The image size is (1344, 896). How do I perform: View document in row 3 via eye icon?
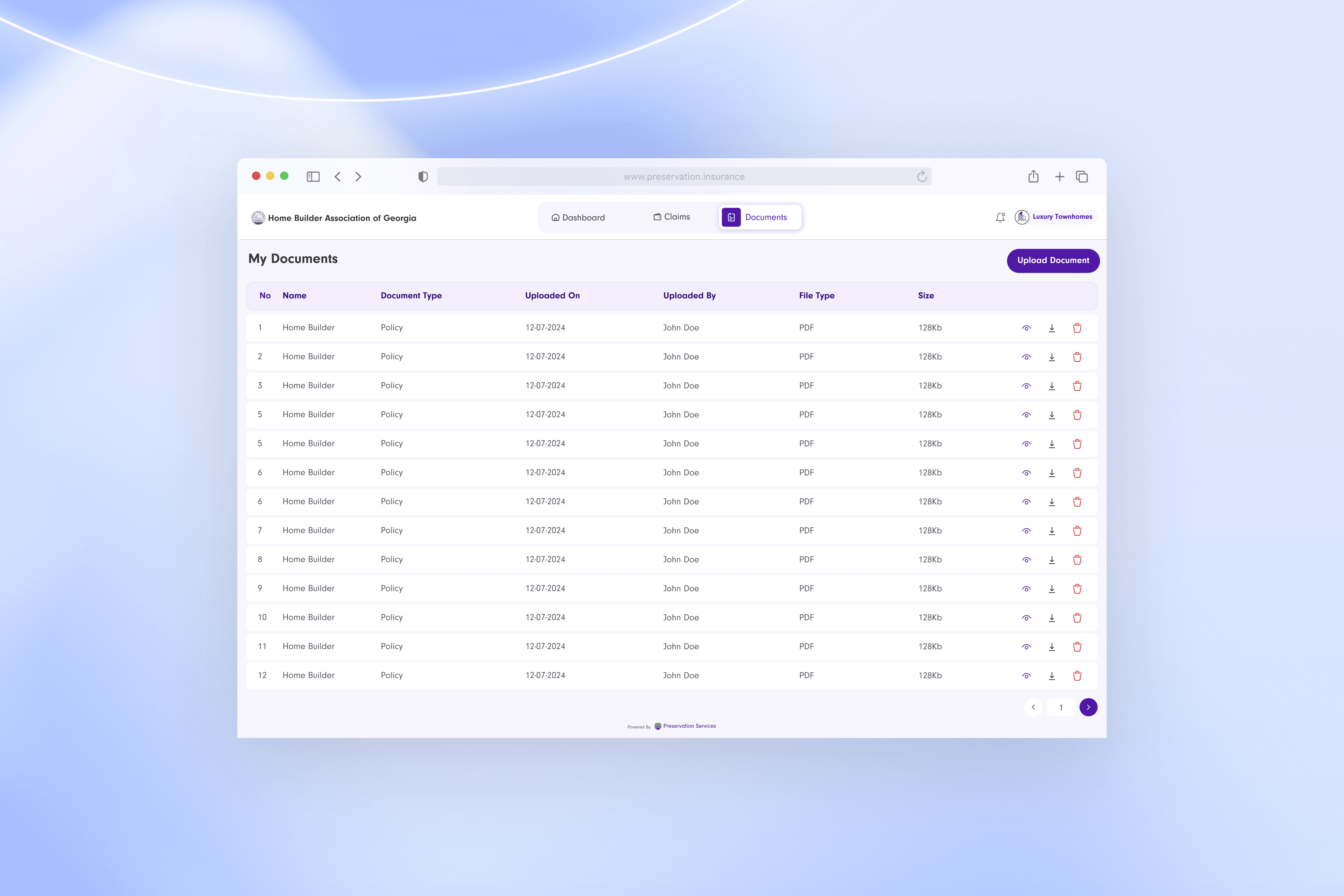pyautogui.click(x=1026, y=386)
